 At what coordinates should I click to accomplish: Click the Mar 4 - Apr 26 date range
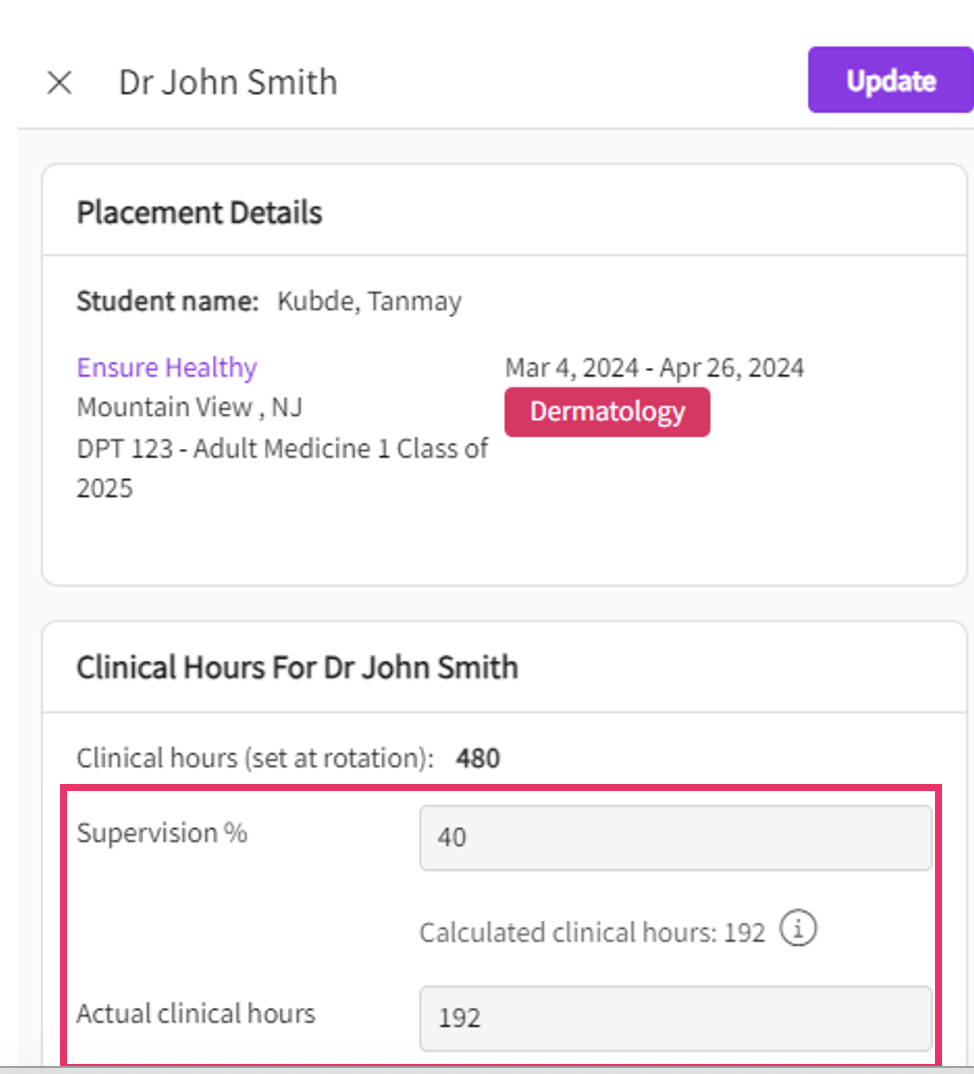tap(654, 368)
